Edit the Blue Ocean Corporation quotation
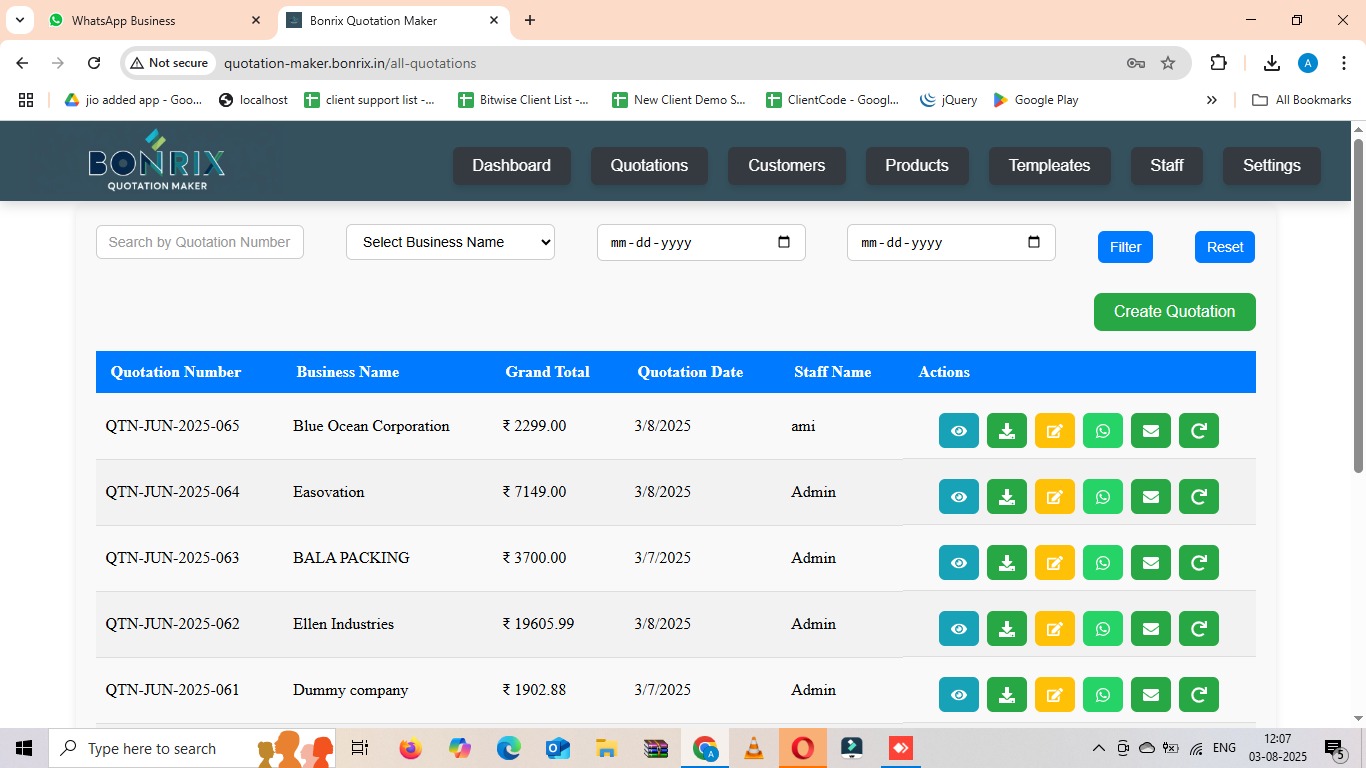Image resolution: width=1366 pixels, height=768 pixels. tap(1055, 431)
